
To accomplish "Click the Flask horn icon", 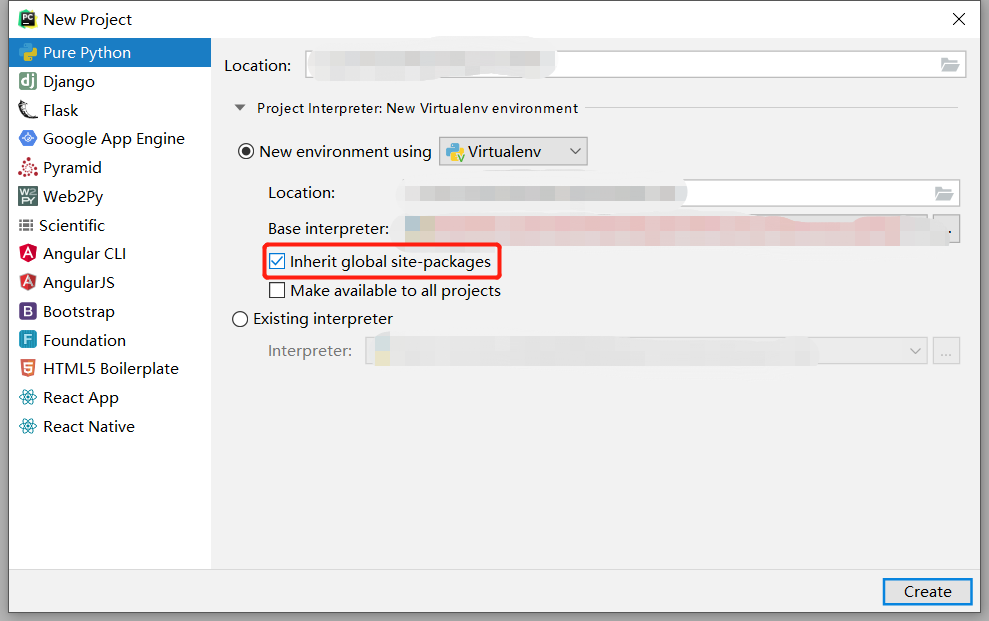I will (28, 110).
